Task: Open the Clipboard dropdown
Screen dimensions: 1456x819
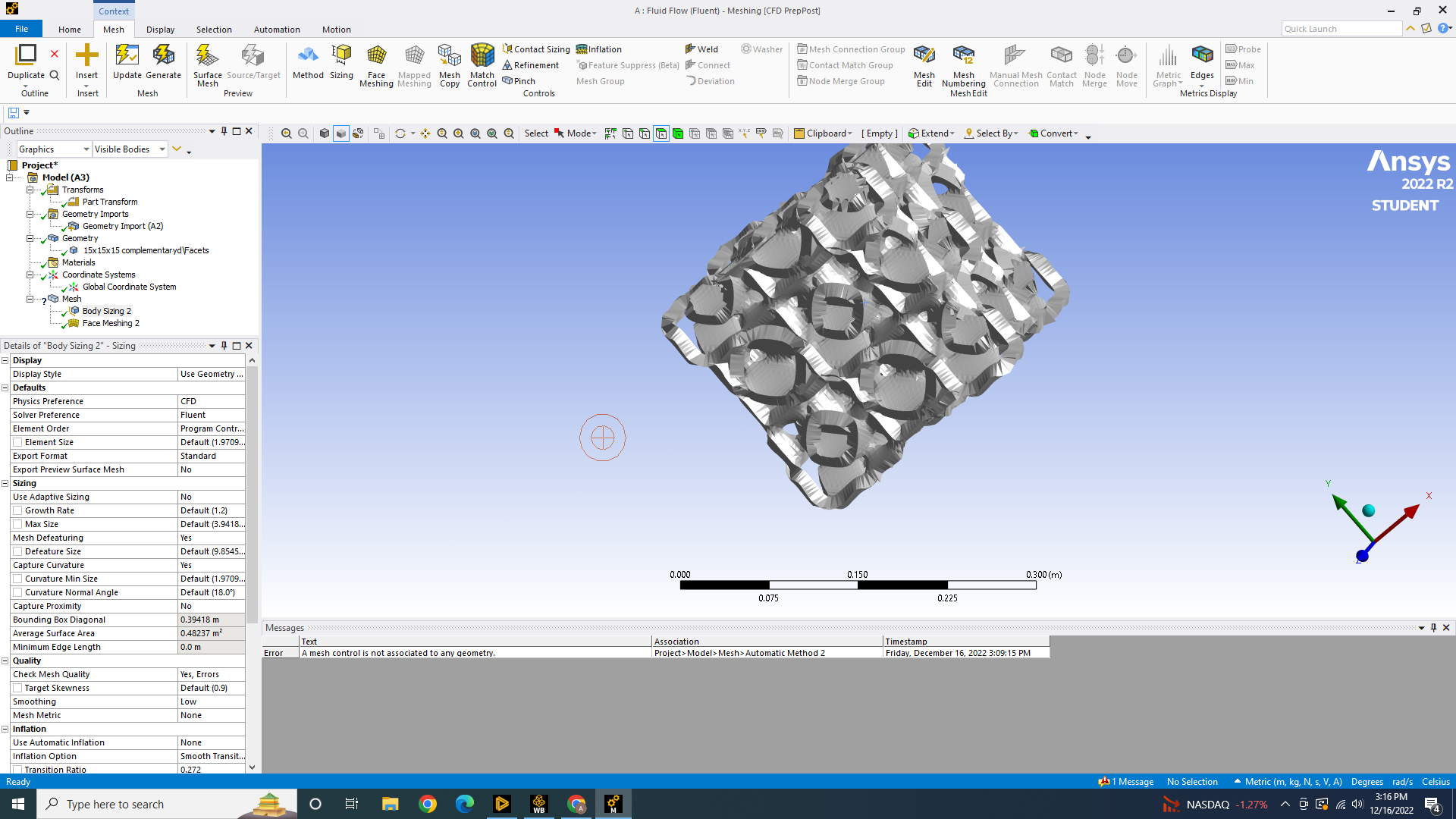Action: pyautogui.click(x=823, y=133)
